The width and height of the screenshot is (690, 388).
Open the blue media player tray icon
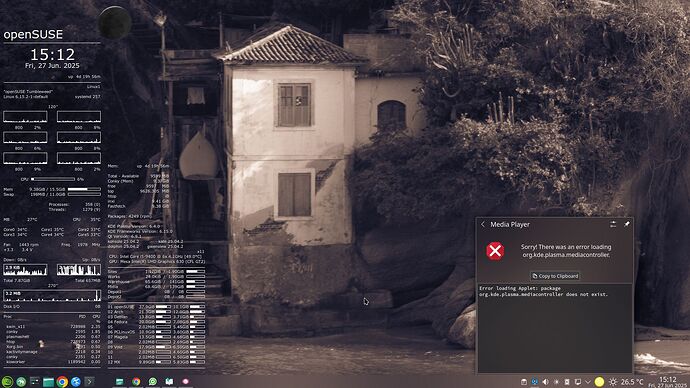pyautogui.click(x=535, y=382)
